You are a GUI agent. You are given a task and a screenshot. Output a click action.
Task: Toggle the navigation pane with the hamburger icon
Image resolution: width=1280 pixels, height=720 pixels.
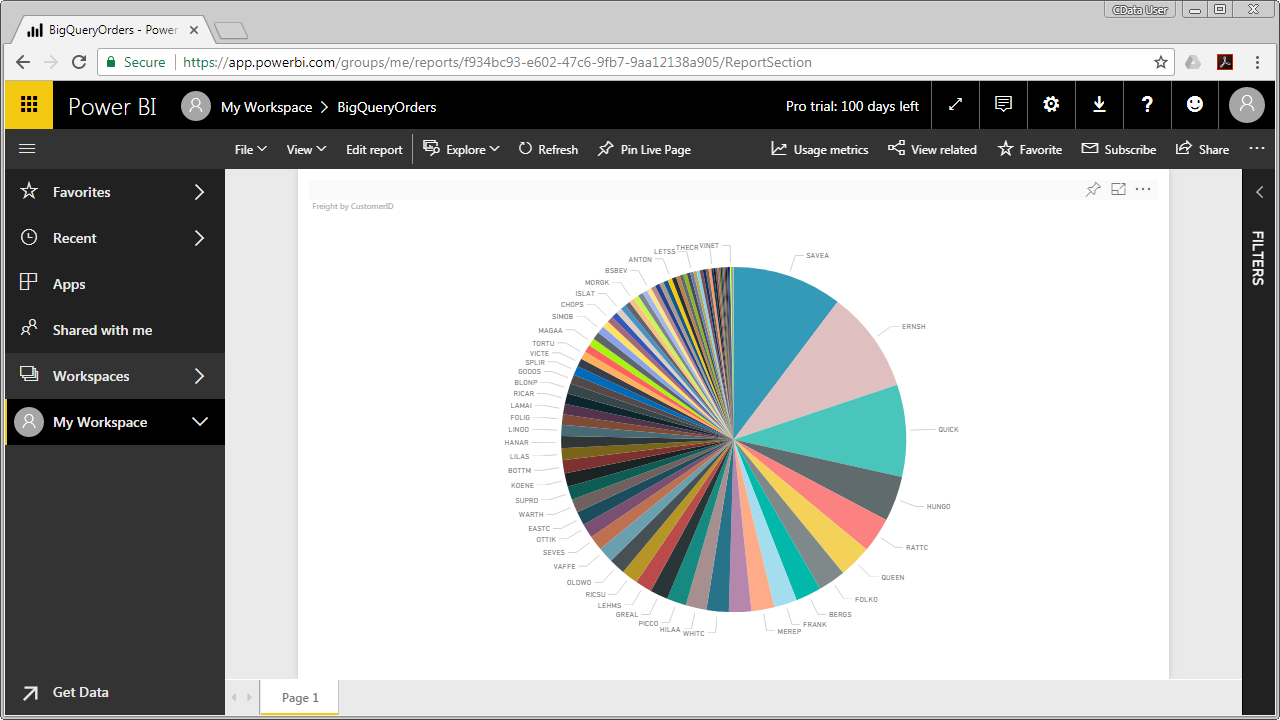coord(27,148)
